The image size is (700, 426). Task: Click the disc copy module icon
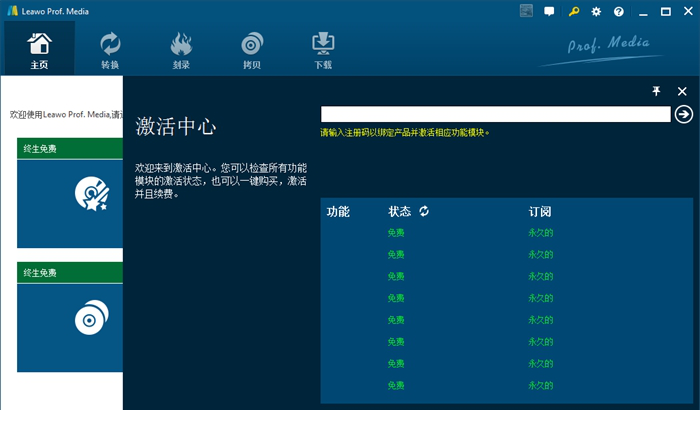tap(92, 317)
